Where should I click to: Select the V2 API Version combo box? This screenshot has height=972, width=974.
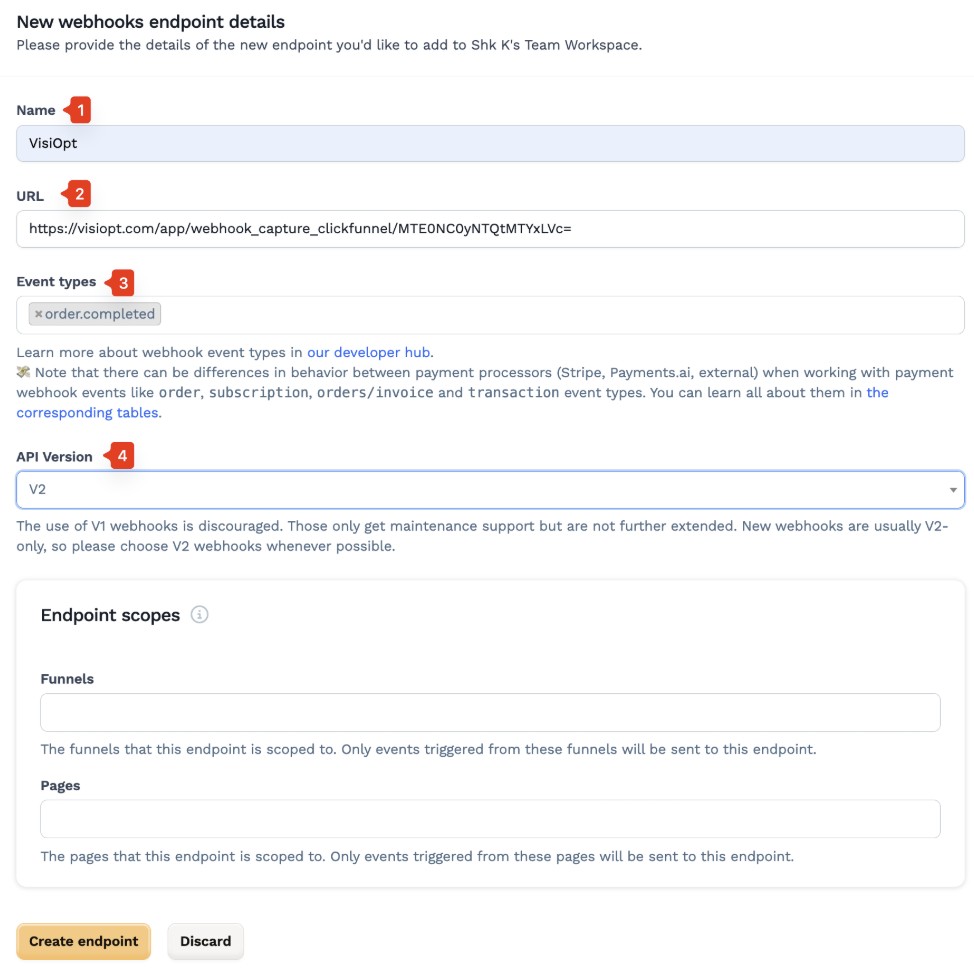pyautogui.click(x=490, y=490)
